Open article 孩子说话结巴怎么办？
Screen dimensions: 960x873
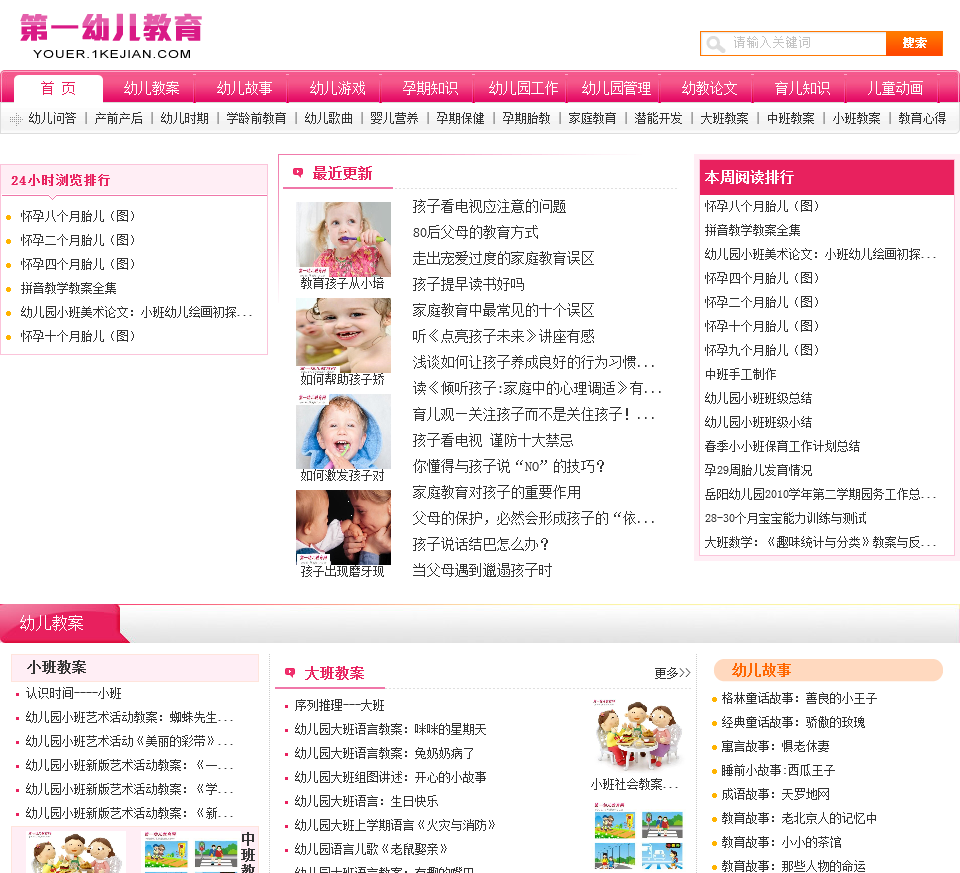click(x=481, y=544)
